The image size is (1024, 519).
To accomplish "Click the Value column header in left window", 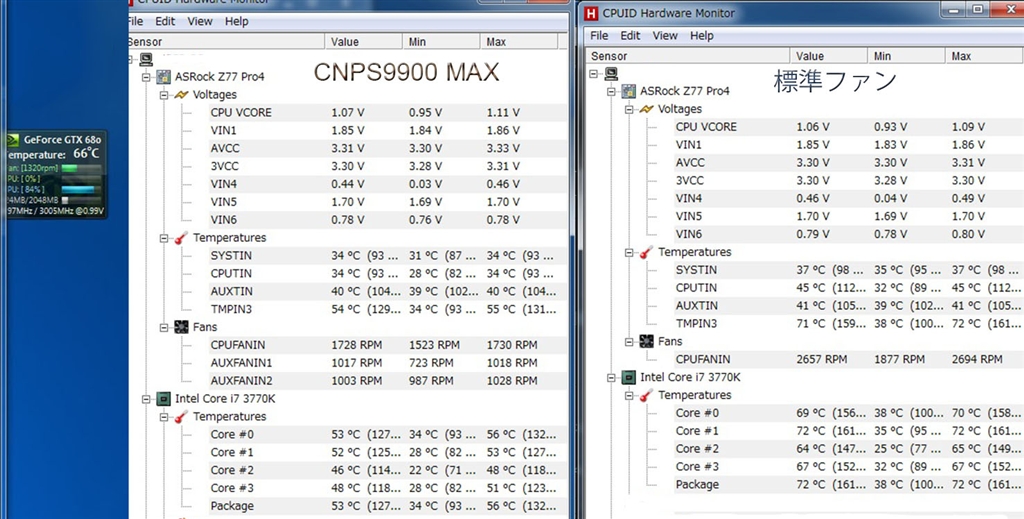I will click(x=345, y=42).
